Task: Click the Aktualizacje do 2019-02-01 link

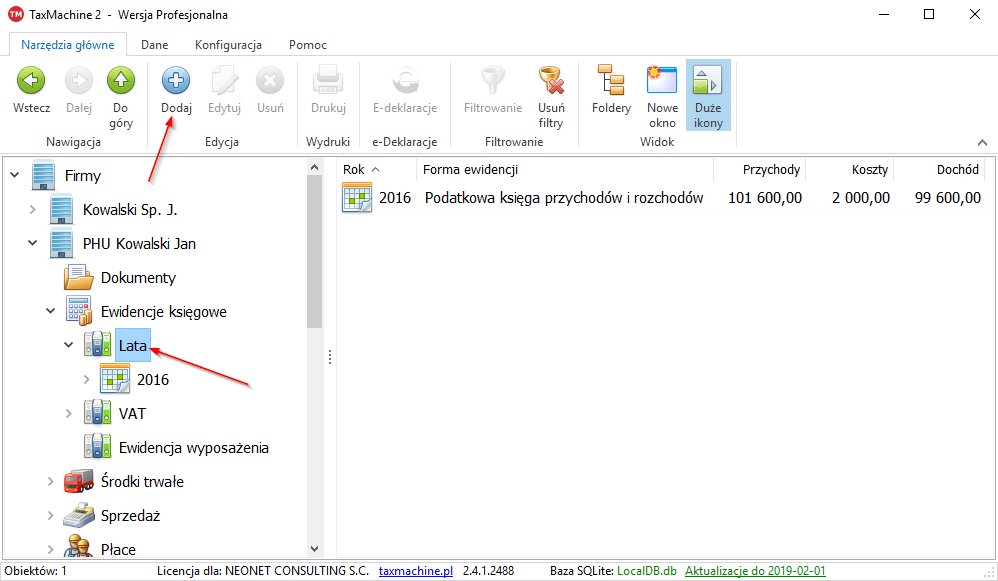Action: coord(754,571)
